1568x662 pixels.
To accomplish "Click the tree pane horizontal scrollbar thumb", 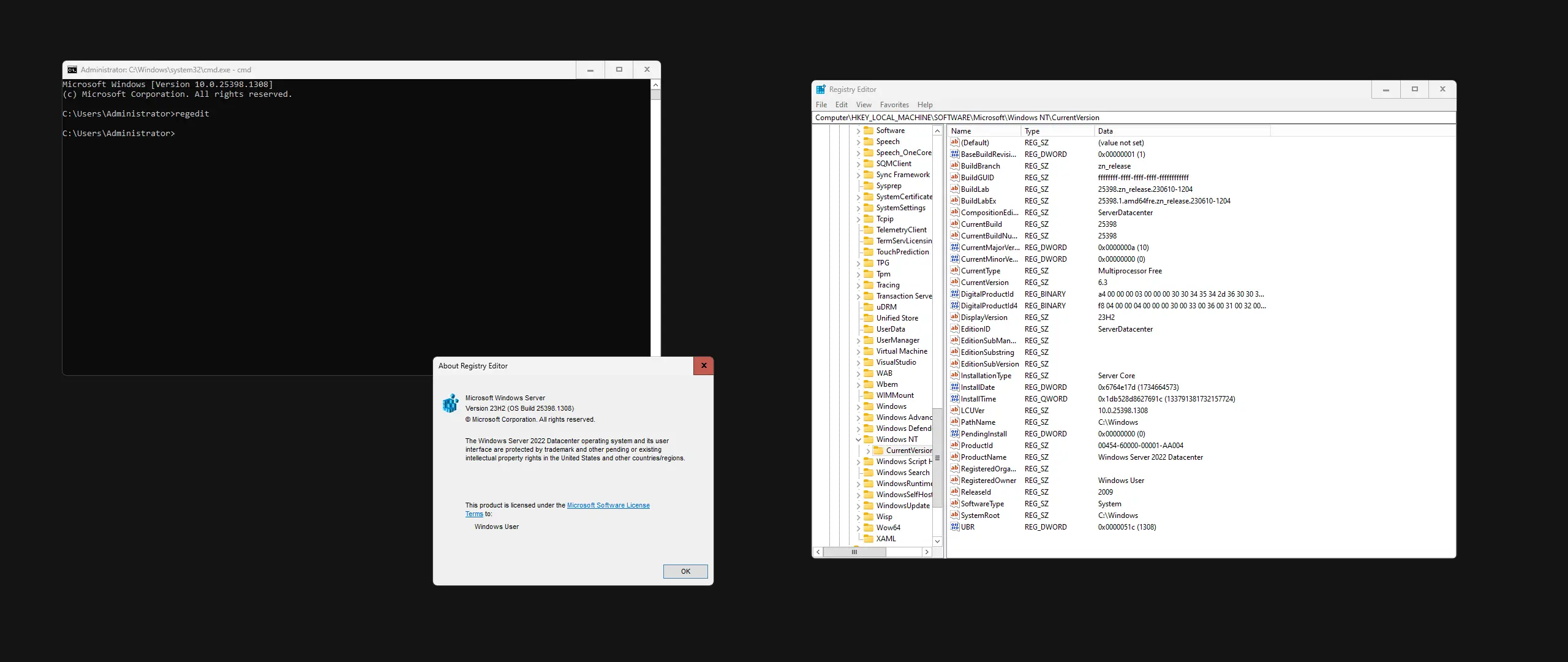I will (x=854, y=552).
